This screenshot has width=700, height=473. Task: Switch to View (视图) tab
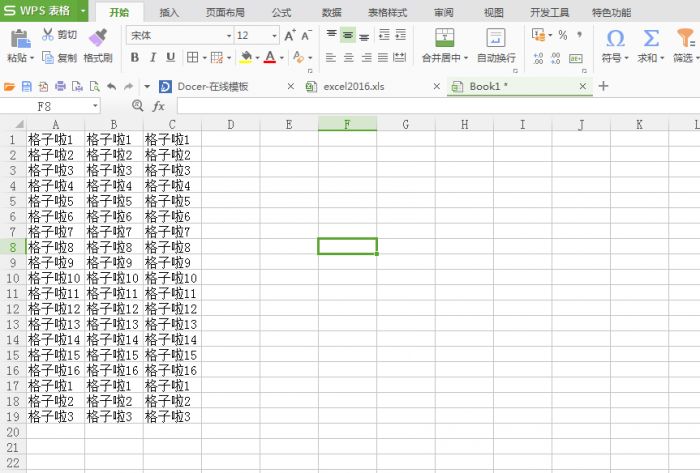pyautogui.click(x=494, y=12)
